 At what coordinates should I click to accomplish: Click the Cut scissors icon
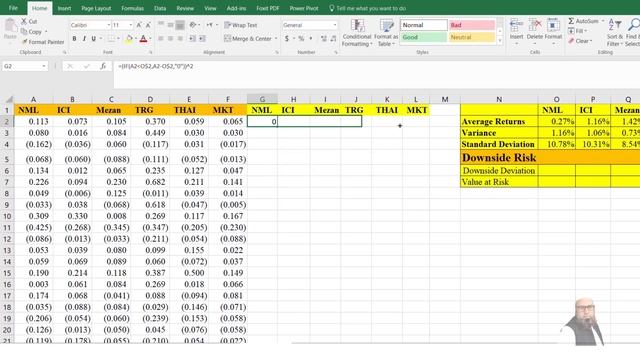coord(24,21)
